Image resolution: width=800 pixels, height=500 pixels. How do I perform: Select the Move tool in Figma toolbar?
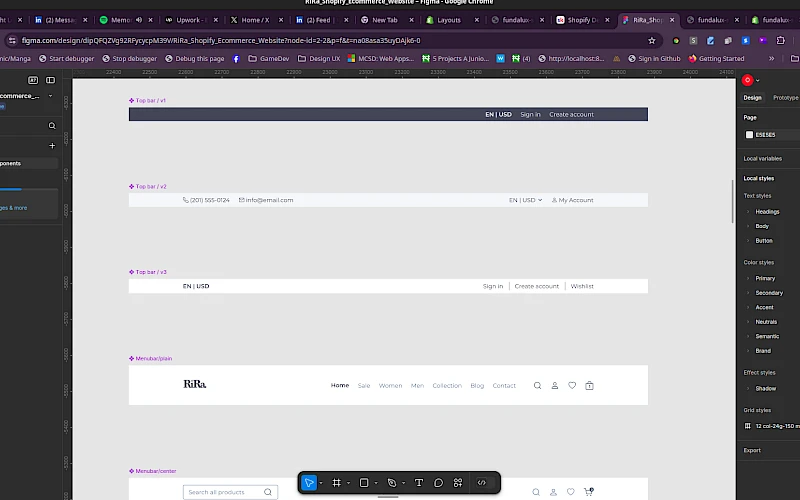click(x=309, y=483)
